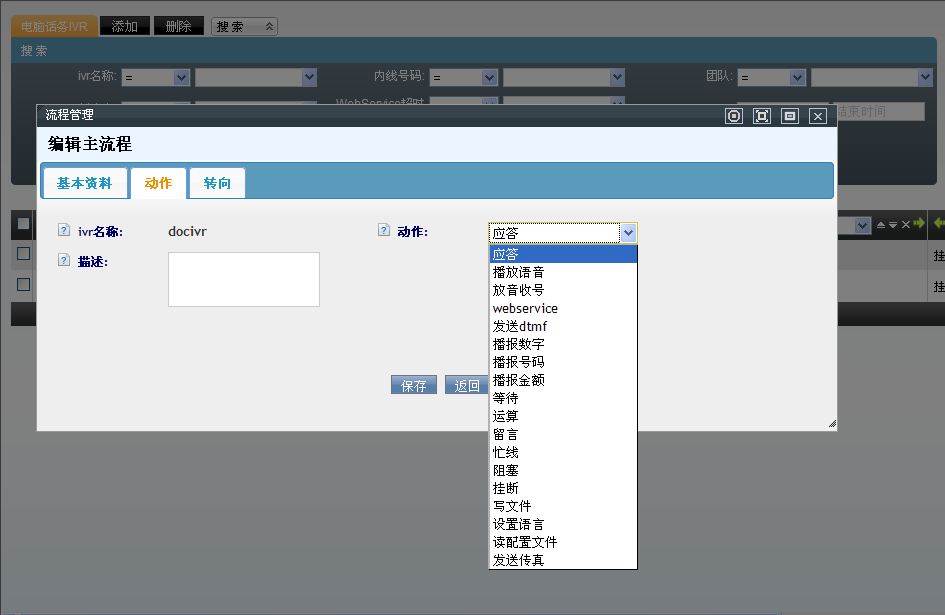Click the help icon beside 动作 label
This screenshot has width=945, height=615.
coord(383,231)
